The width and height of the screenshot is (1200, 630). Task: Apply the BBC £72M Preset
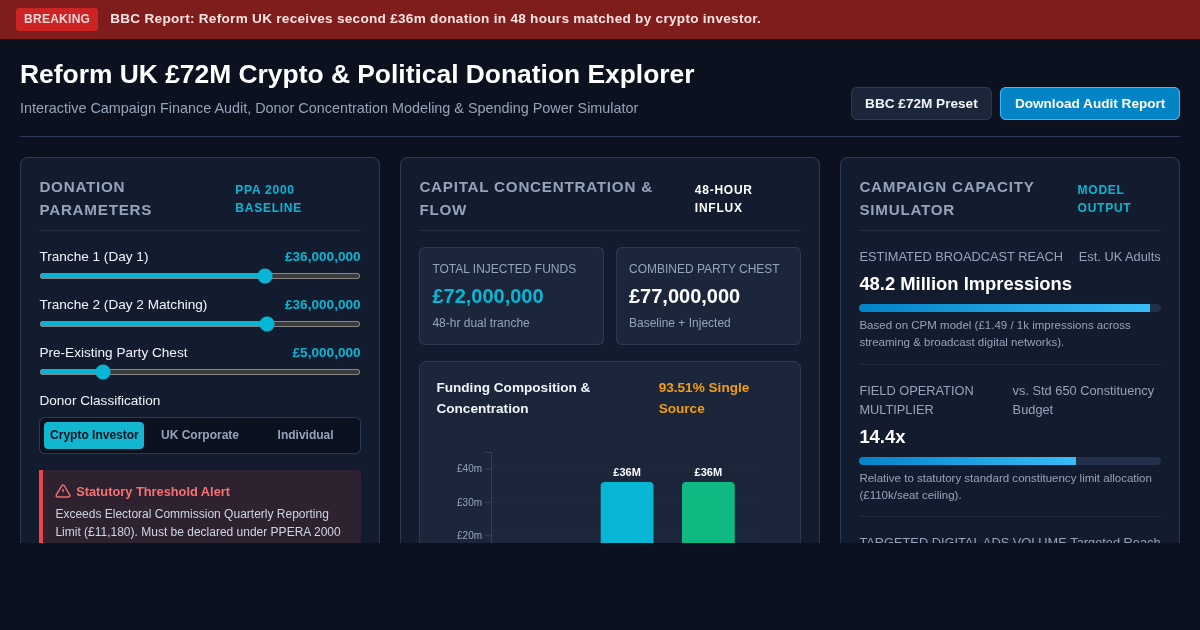pos(921,103)
